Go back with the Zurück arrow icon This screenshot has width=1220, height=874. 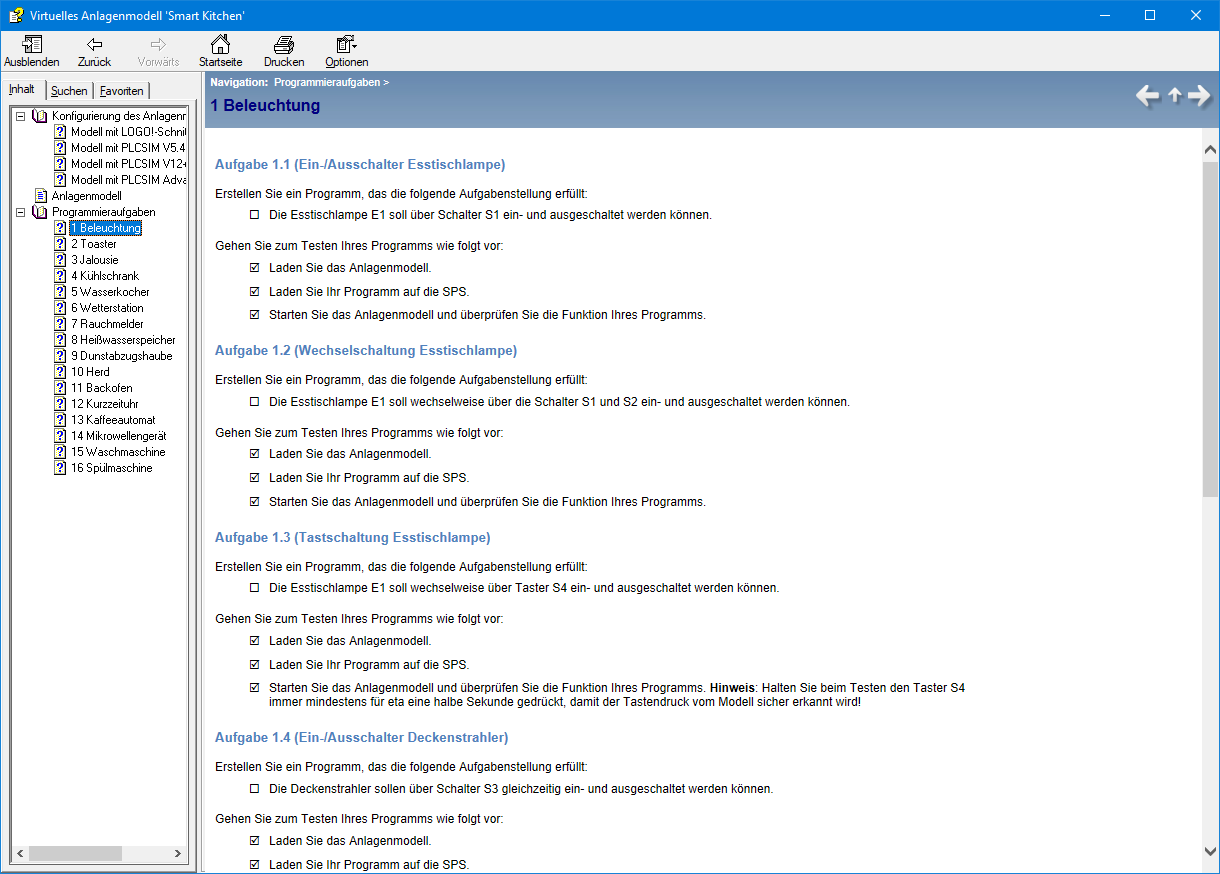tap(94, 45)
